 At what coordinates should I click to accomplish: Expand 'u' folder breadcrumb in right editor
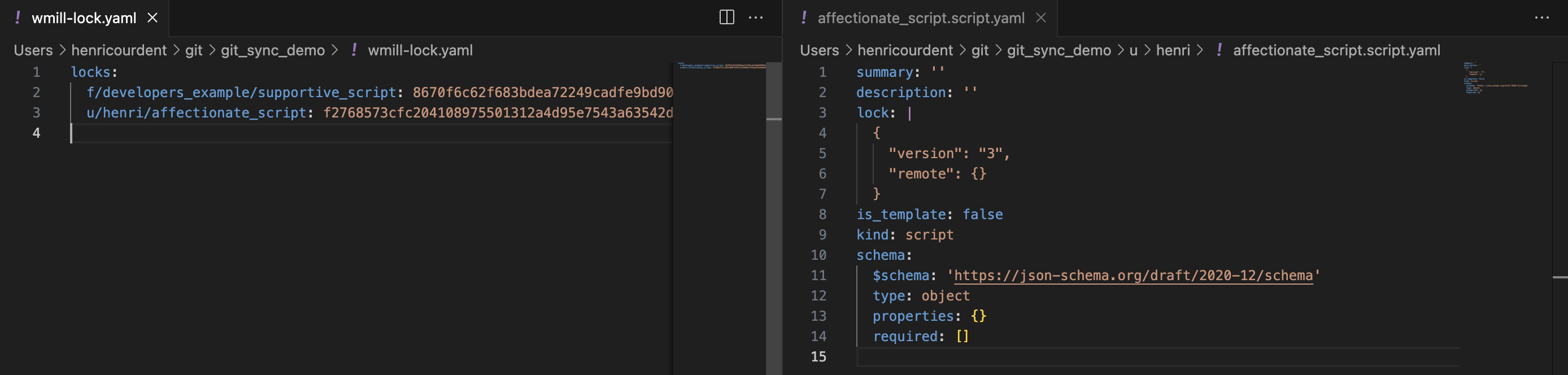(x=1133, y=50)
